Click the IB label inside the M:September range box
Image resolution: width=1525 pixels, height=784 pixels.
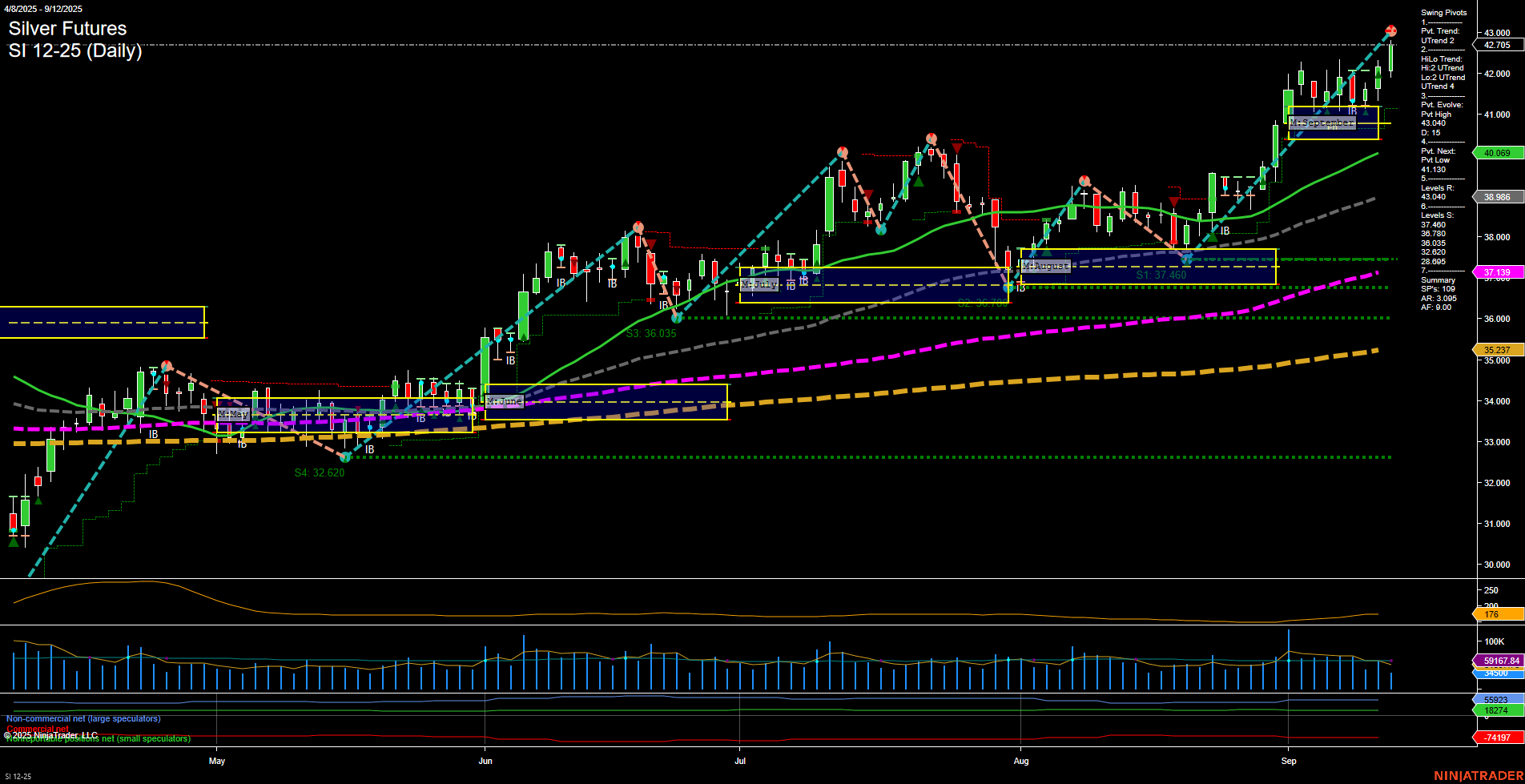click(x=1354, y=112)
